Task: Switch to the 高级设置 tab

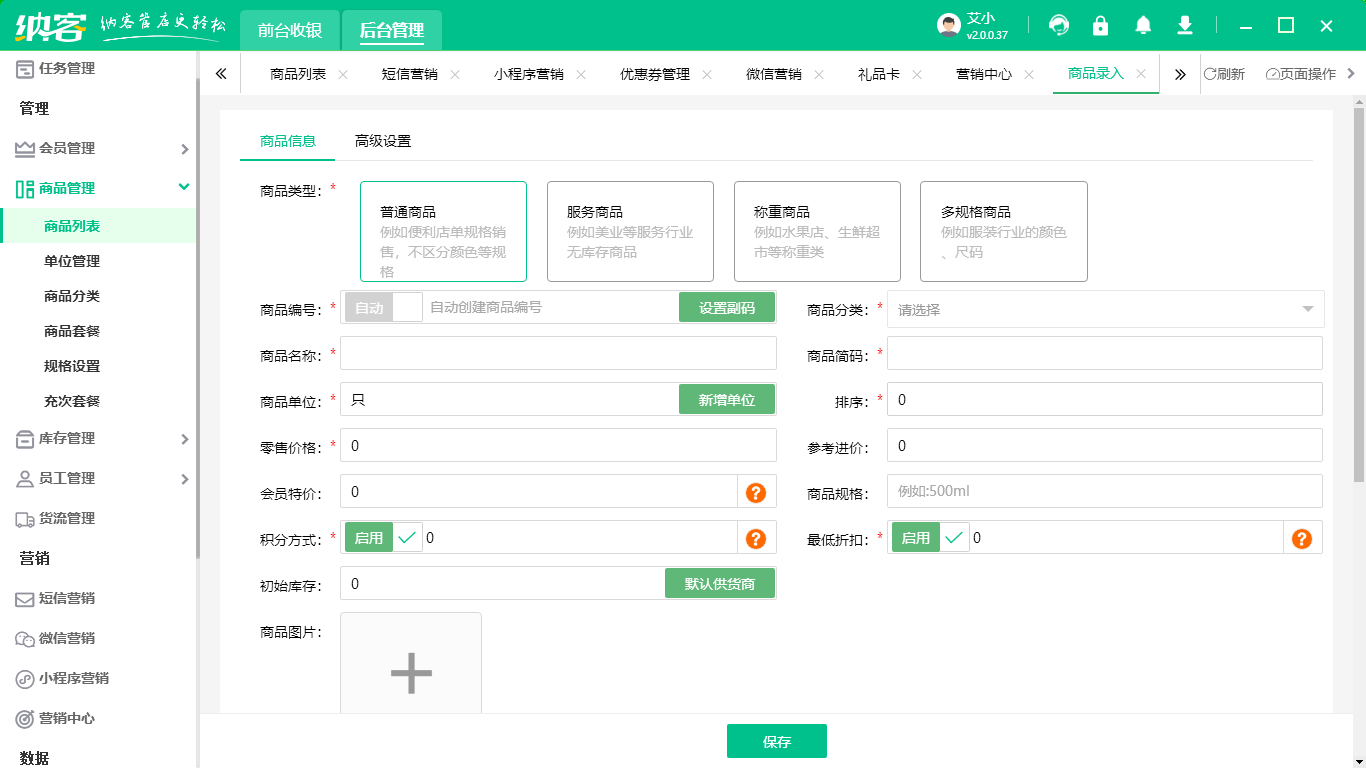Action: pyautogui.click(x=383, y=141)
